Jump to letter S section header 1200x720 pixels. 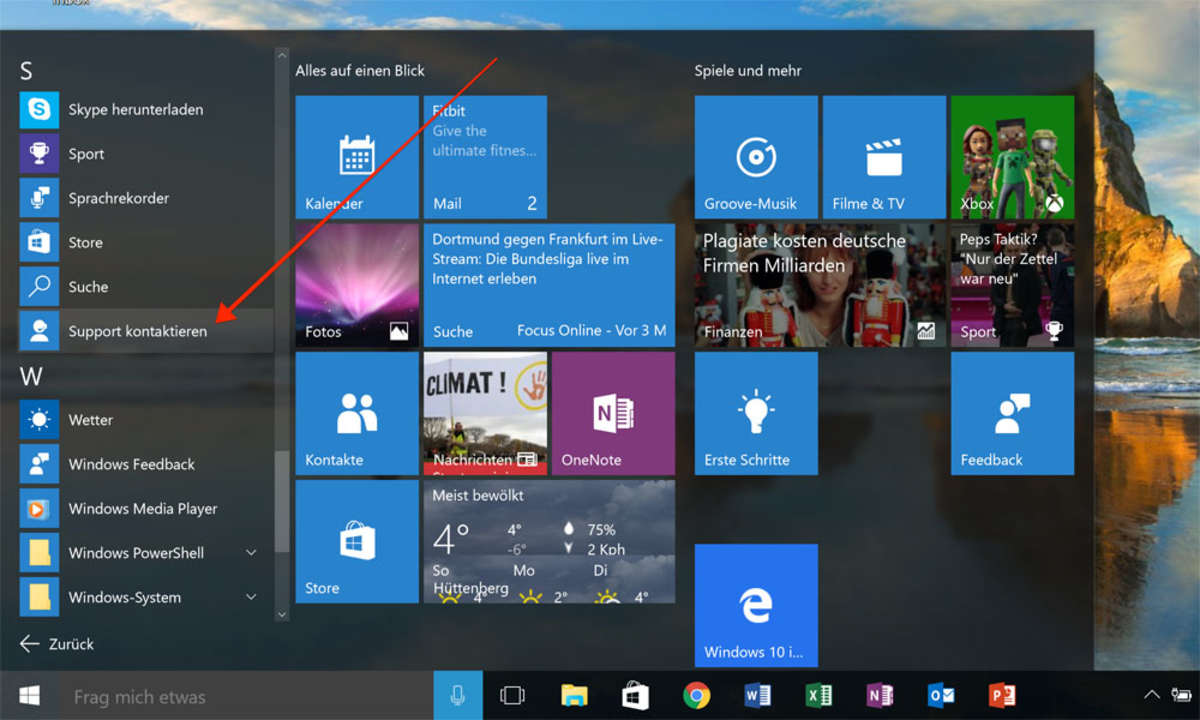tap(26, 71)
